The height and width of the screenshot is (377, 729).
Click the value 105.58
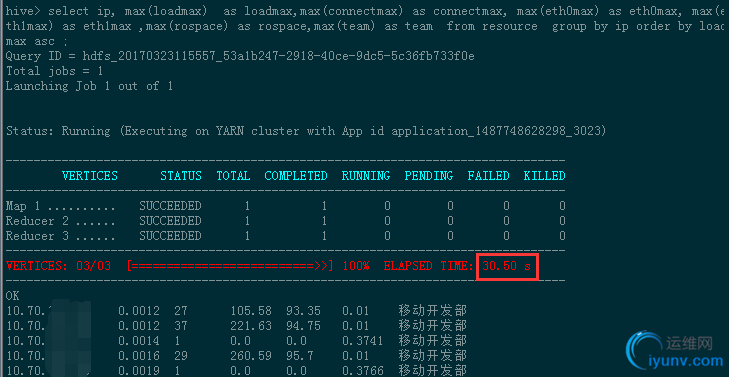250,311
